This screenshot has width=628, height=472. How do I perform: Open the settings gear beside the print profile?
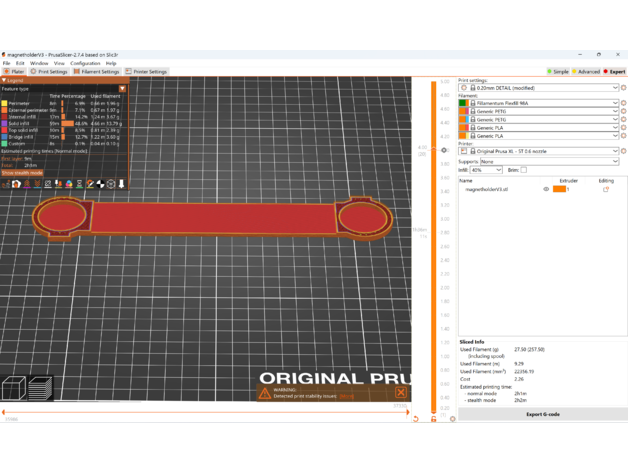623,88
